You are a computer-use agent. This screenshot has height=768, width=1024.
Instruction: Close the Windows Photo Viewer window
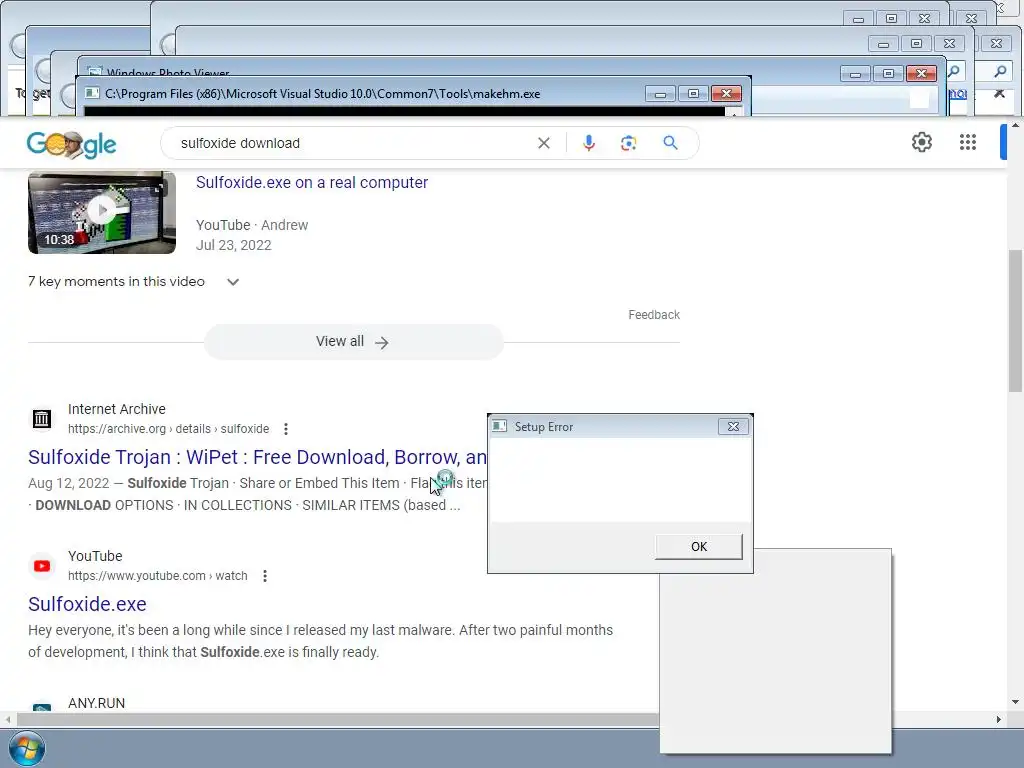[x=921, y=73]
